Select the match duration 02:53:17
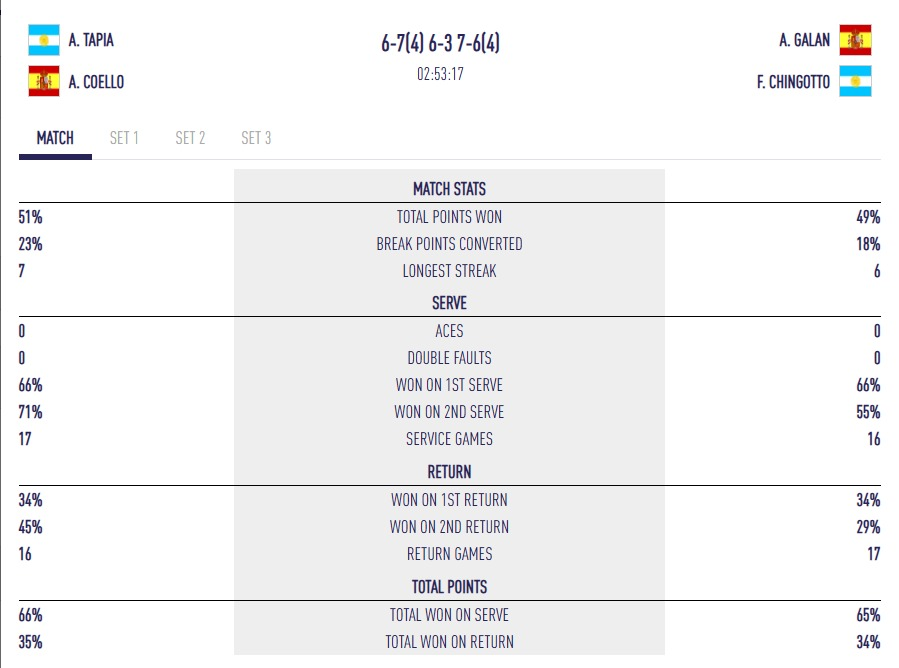Screen dimensions: 899x668 (x=449, y=72)
